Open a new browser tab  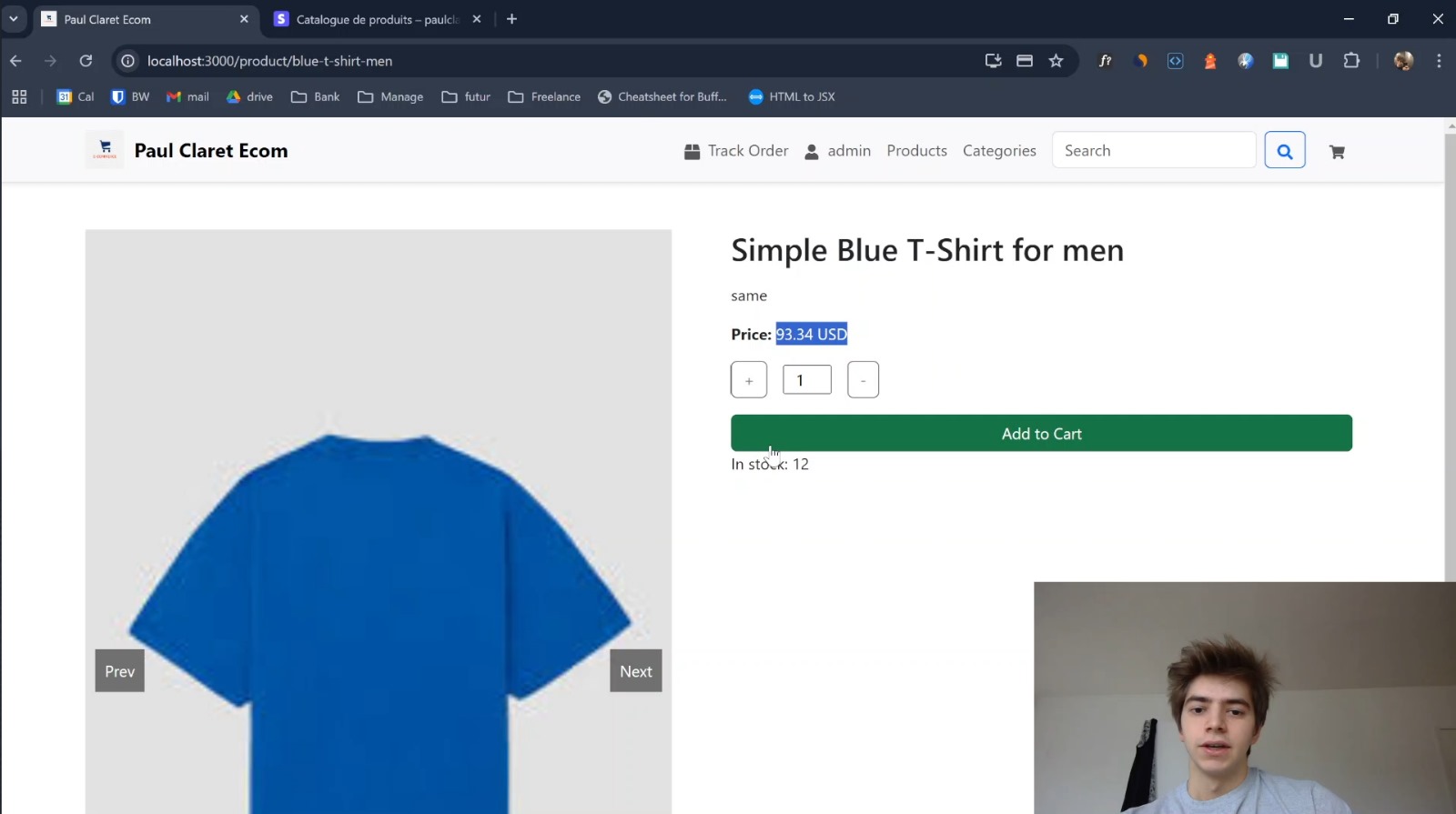coord(511,19)
